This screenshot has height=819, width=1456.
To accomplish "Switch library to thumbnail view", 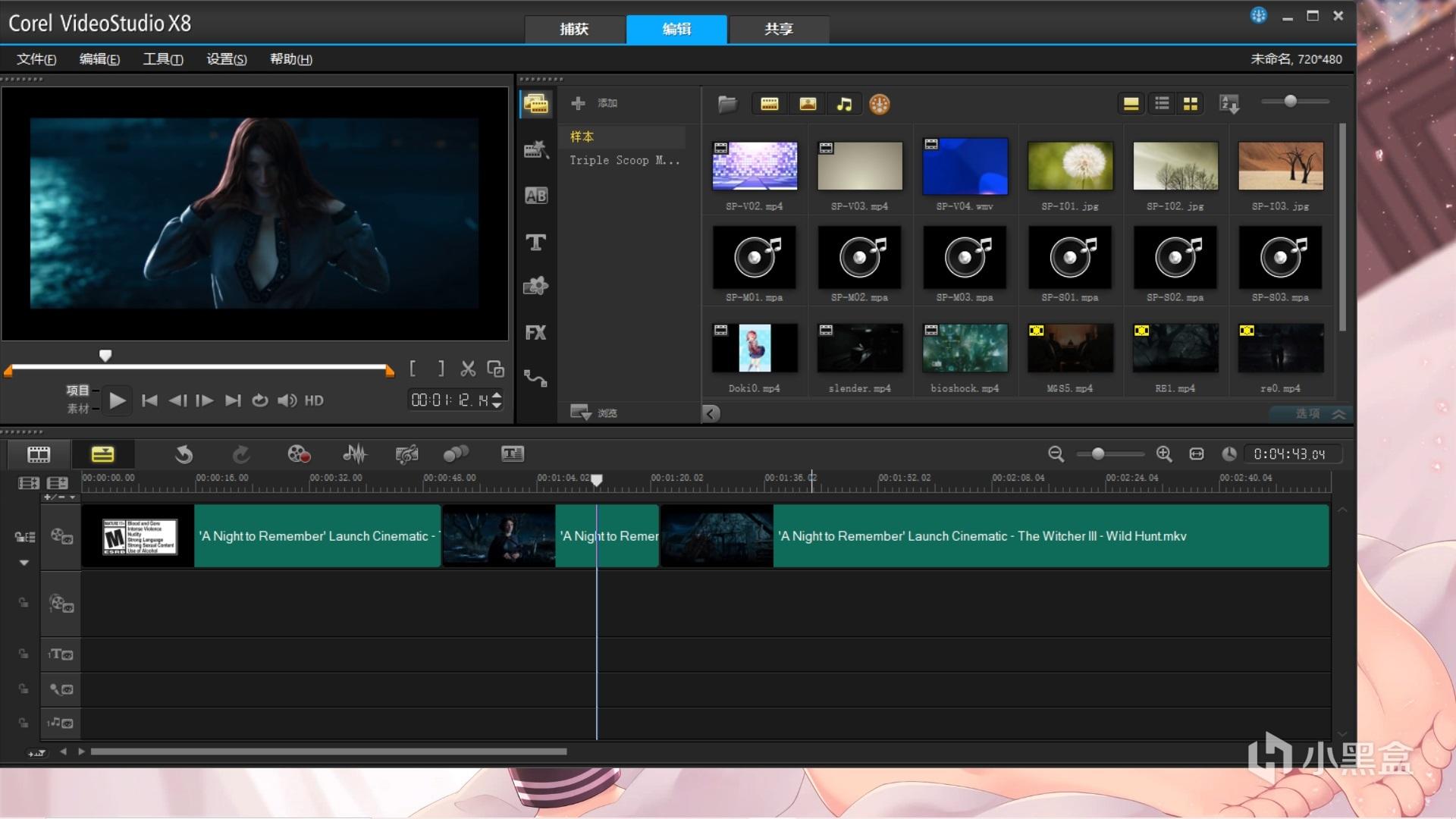I will (x=1191, y=104).
